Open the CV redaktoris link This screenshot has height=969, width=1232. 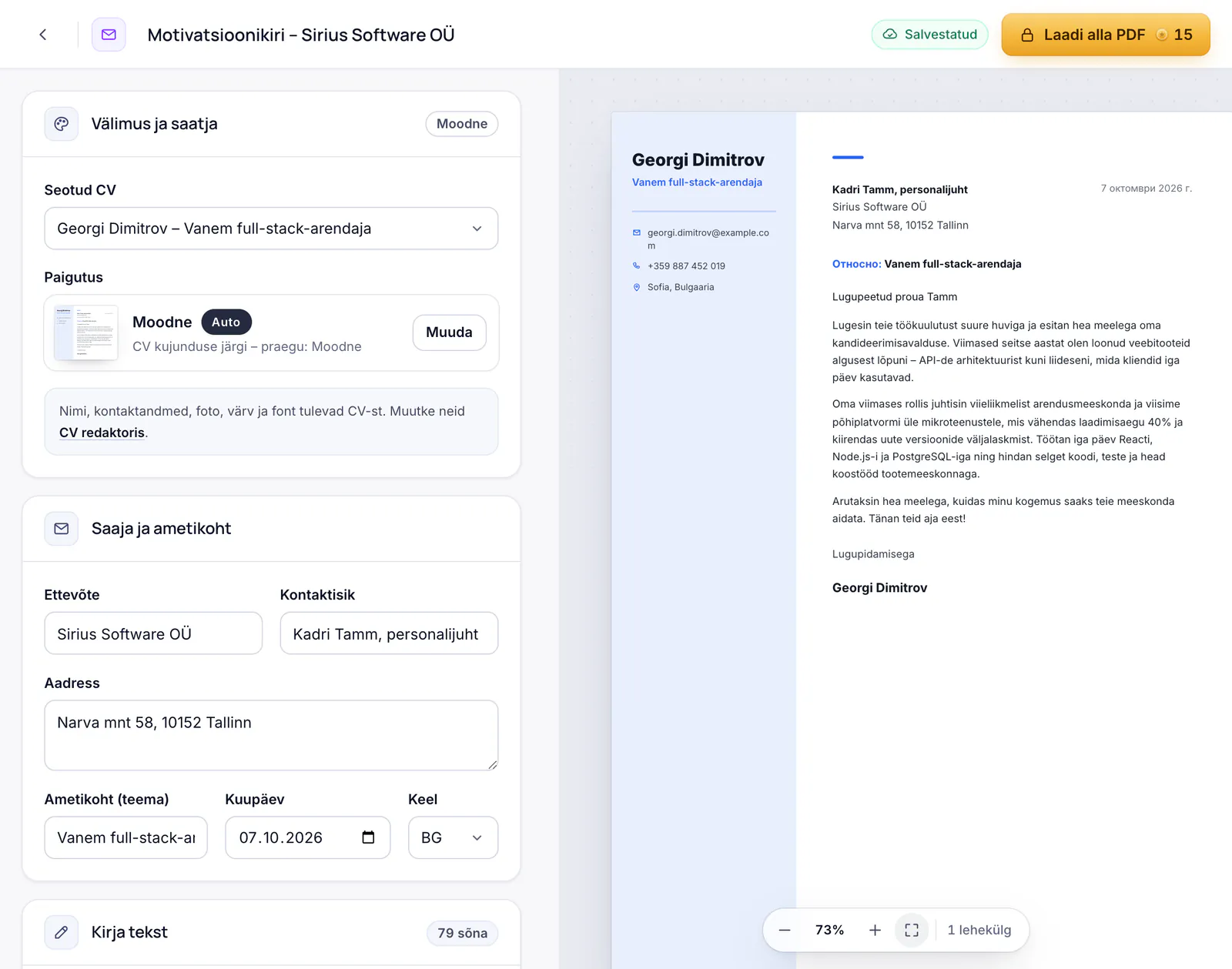click(x=102, y=433)
